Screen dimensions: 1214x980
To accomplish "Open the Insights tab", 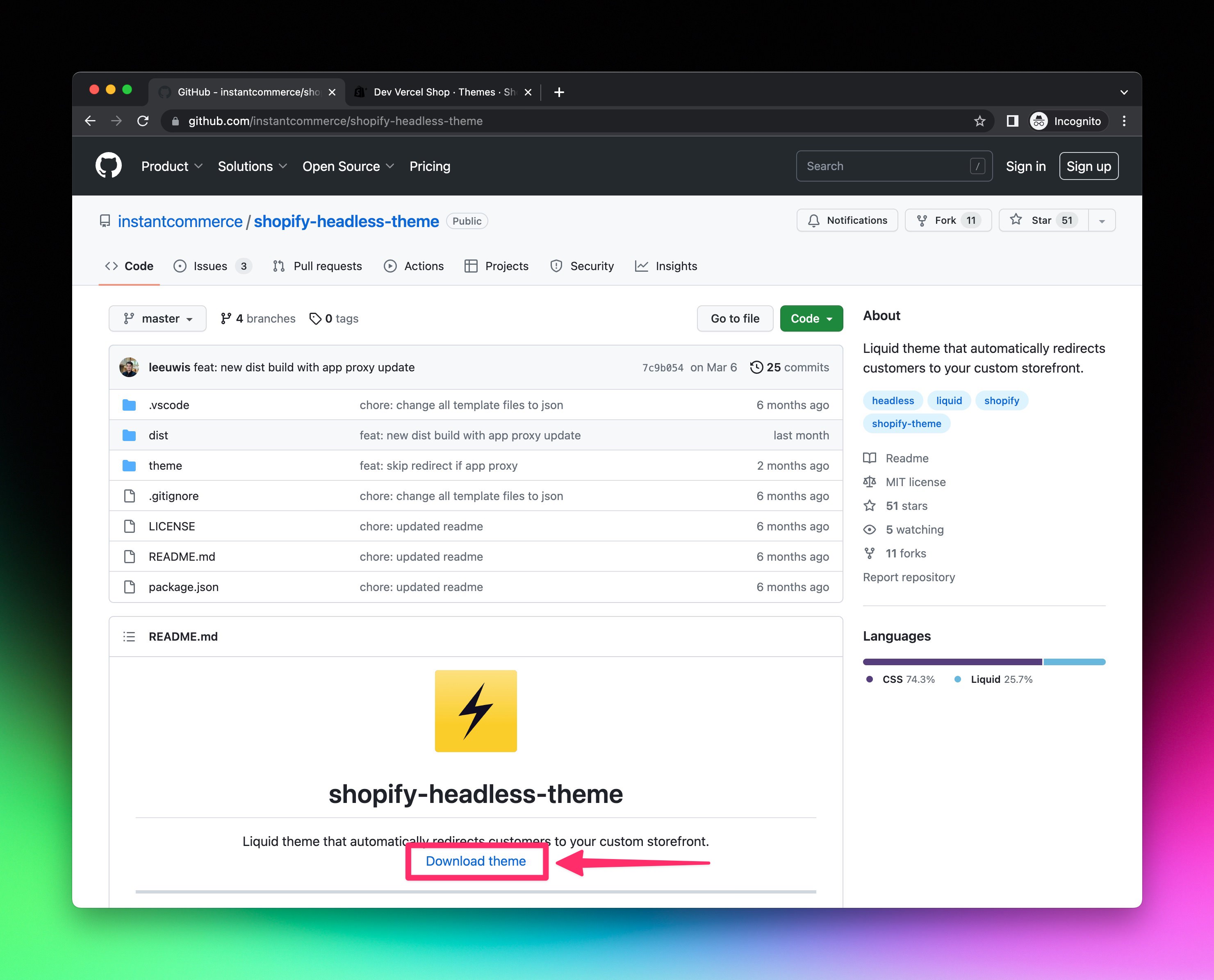I will [666, 266].
